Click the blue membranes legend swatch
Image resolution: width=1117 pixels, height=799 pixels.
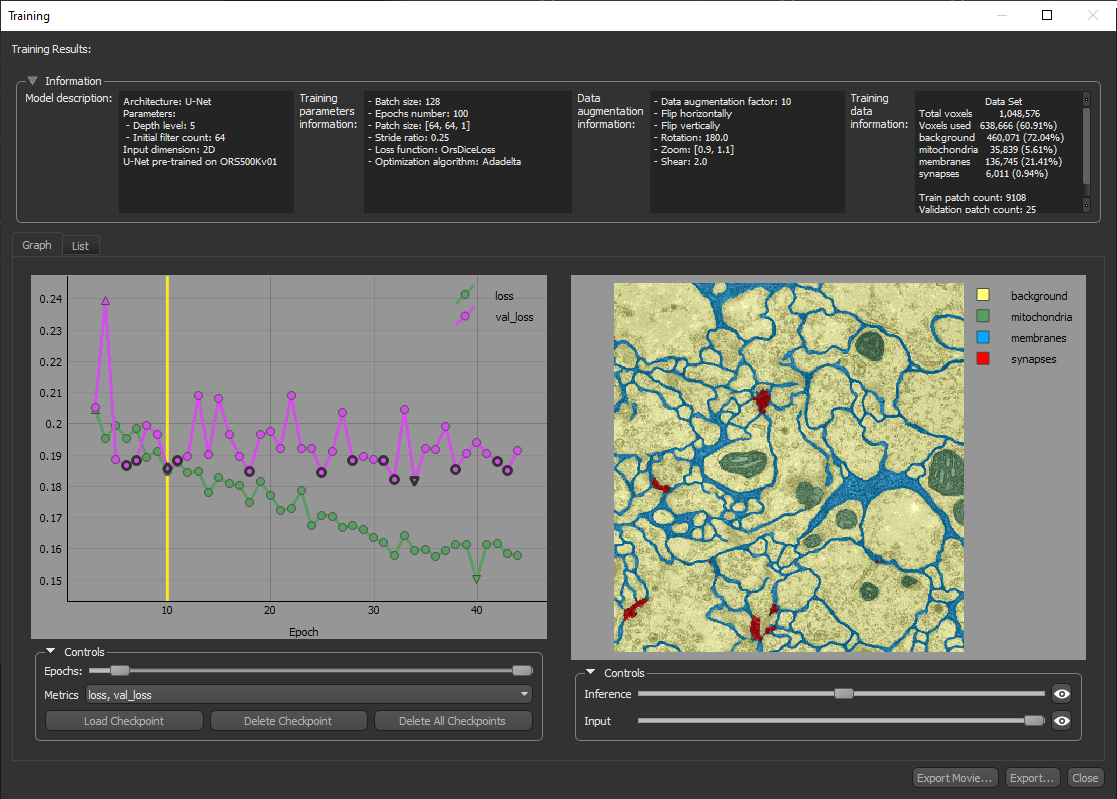point(983,338)
